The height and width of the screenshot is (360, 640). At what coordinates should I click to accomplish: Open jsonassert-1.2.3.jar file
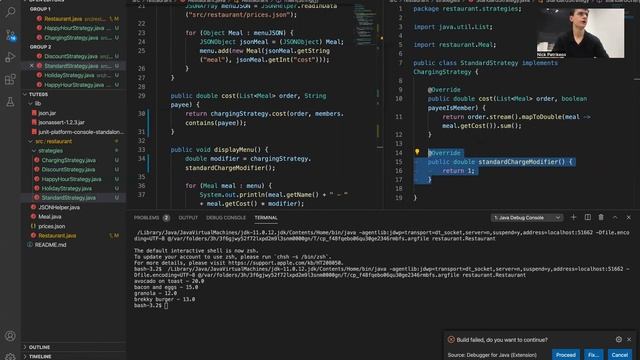pyautogui.click(x=73, y=122)
